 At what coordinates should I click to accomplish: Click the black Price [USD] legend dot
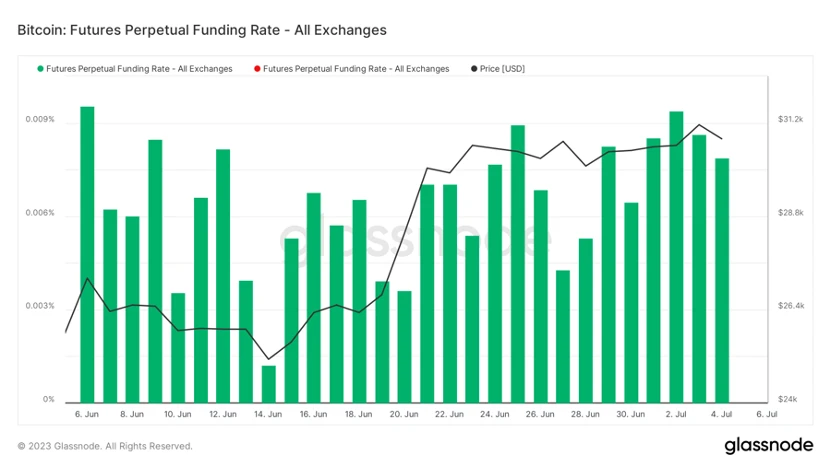tap(473, 69)
